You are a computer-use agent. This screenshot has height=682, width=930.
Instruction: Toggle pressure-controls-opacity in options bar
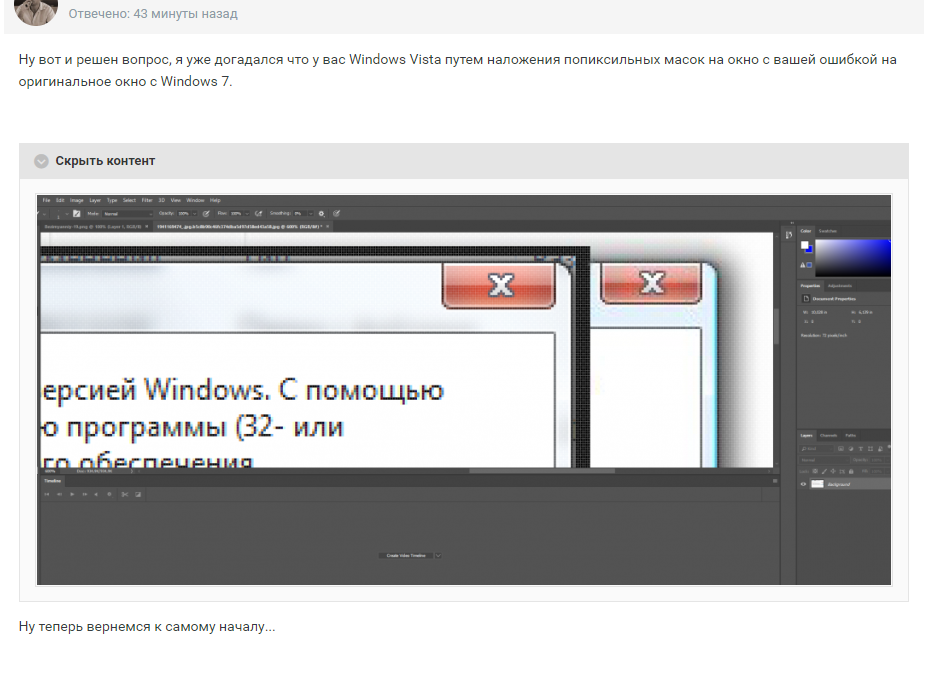pyautogui.click(x=205, y=213)
